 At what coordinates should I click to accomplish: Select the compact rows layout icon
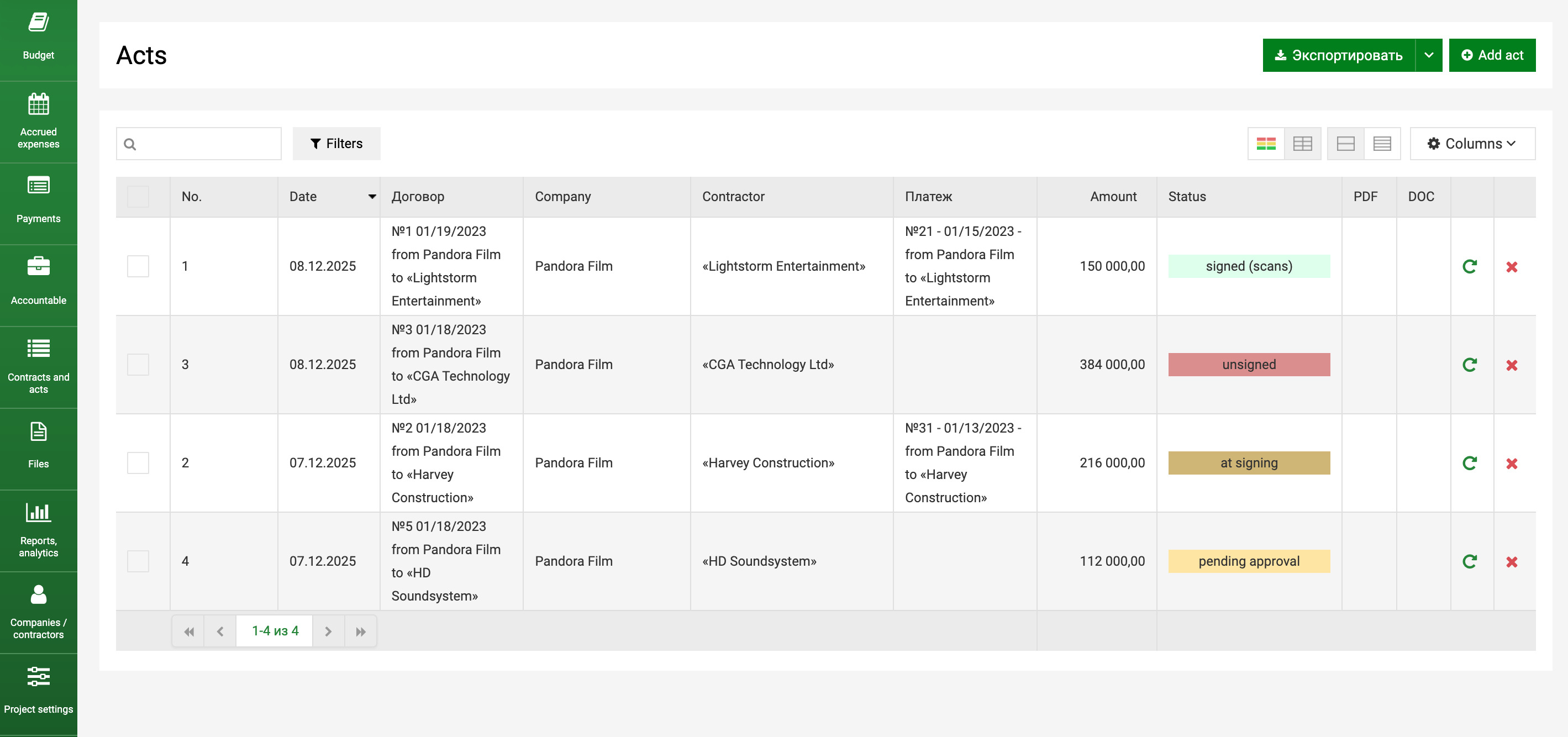tap(1382, 144)
